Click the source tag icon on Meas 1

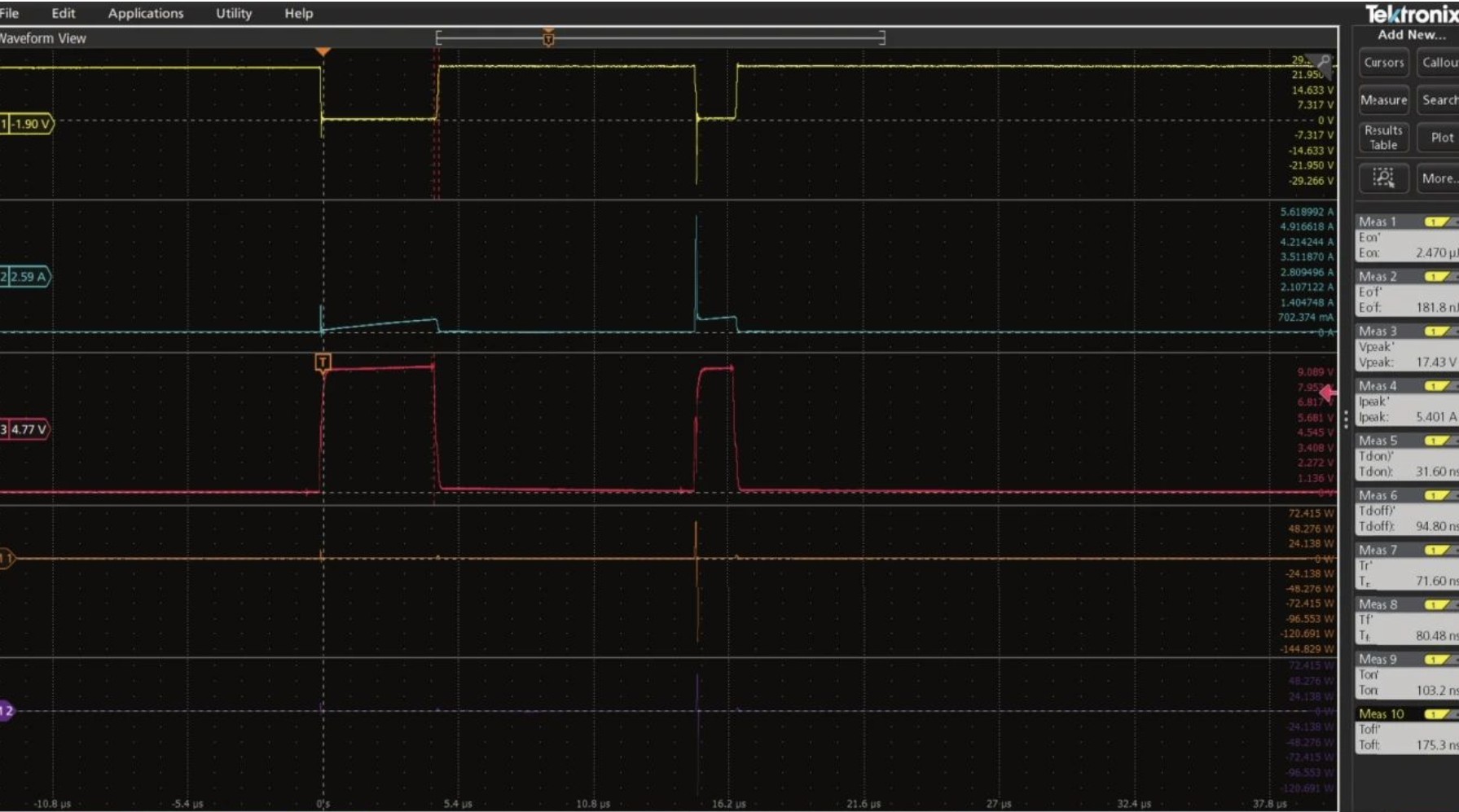[x=1438, y=222]
